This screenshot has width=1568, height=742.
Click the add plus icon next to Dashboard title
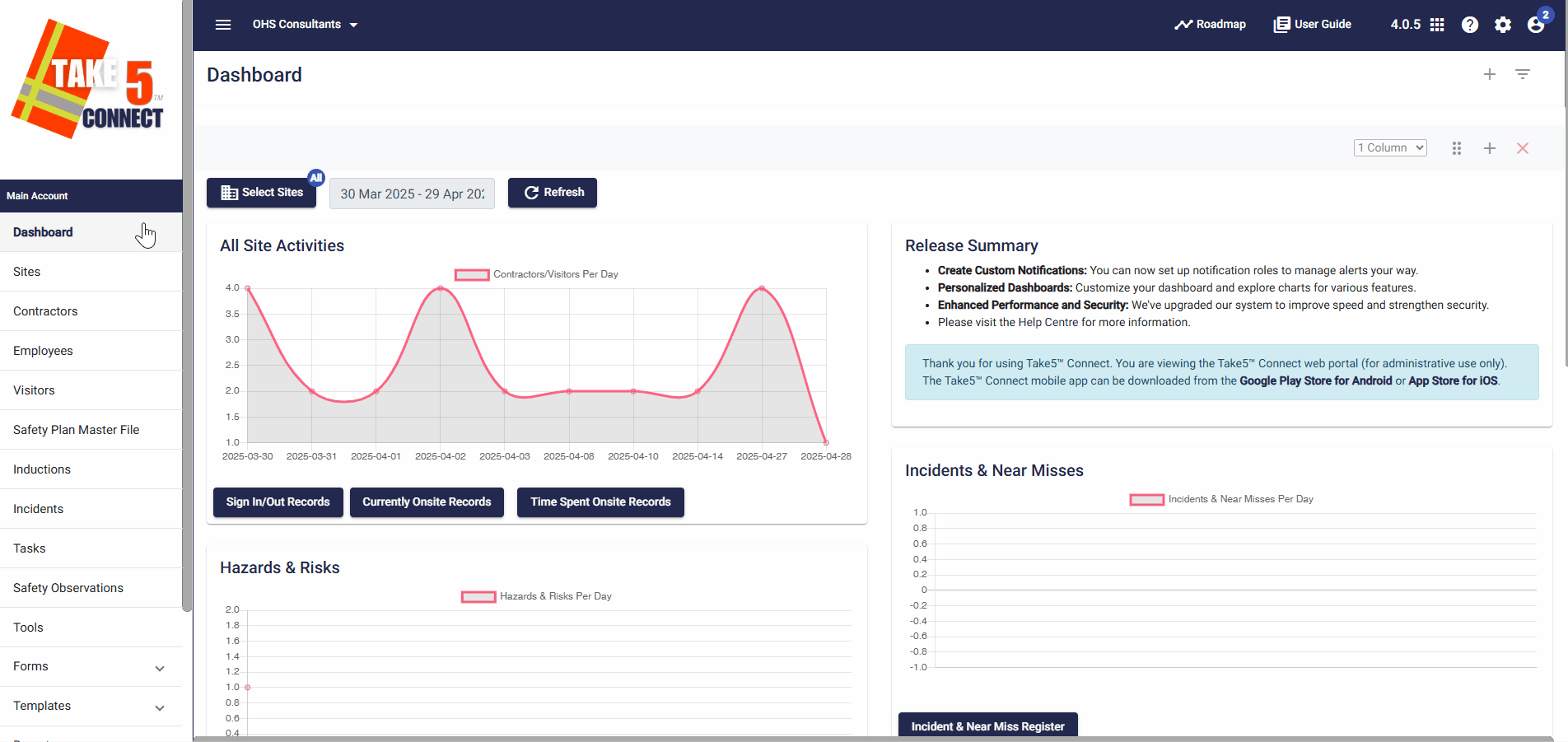[1490, 74]
